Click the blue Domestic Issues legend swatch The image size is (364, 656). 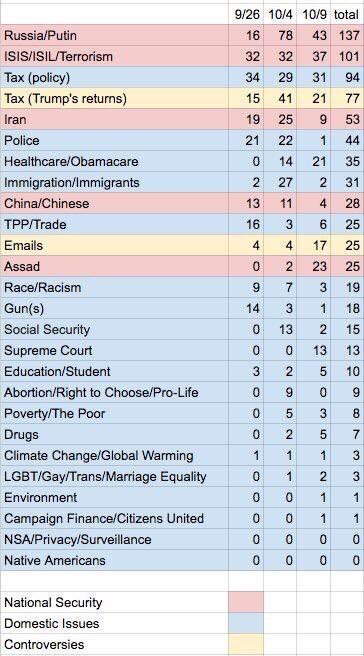click(x=246, y=623)
